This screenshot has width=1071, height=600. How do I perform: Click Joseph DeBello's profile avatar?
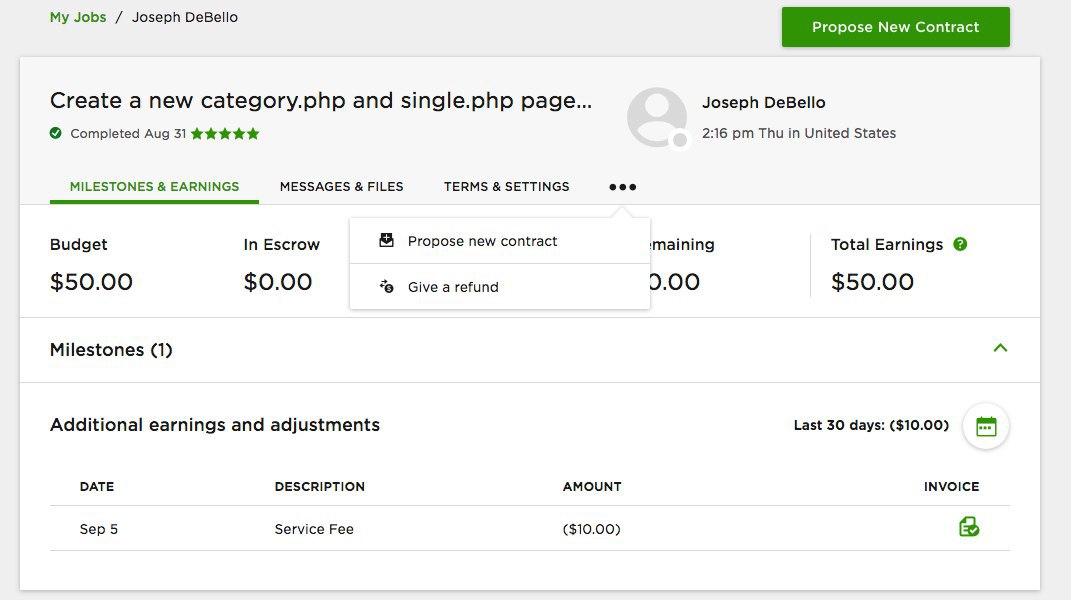657,118
